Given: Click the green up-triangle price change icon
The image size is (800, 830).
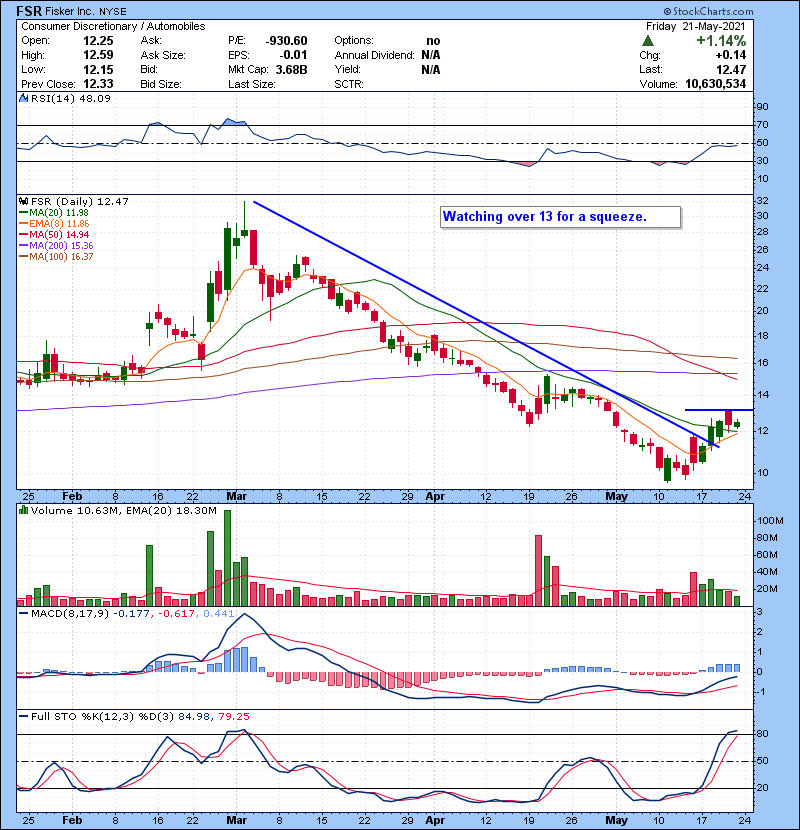Looking at the screenshot, I should coord(648,41).
